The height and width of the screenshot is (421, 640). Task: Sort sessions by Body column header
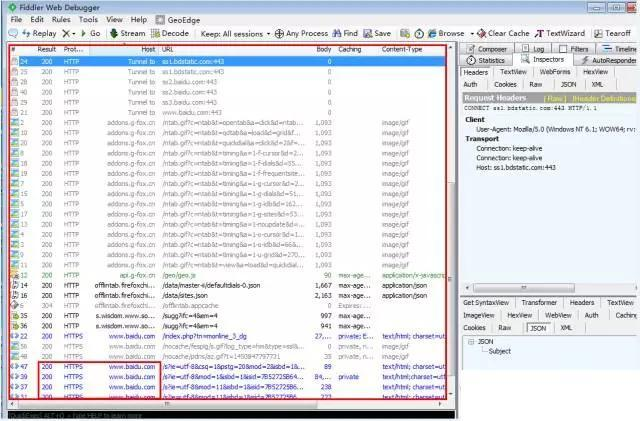[324, 49]
